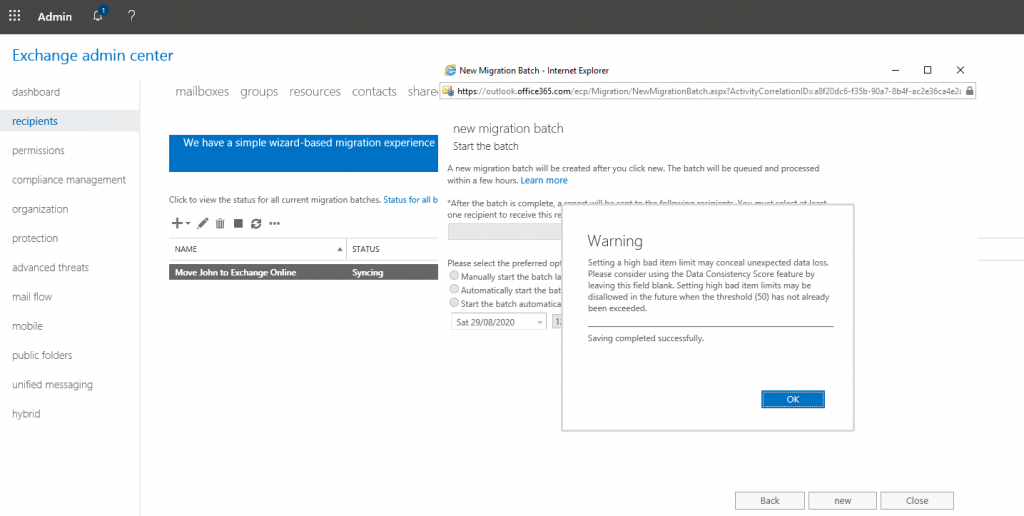Open the notifications bell icon
Viewport: 1024px width, 516px height.
tap(99, 16)
